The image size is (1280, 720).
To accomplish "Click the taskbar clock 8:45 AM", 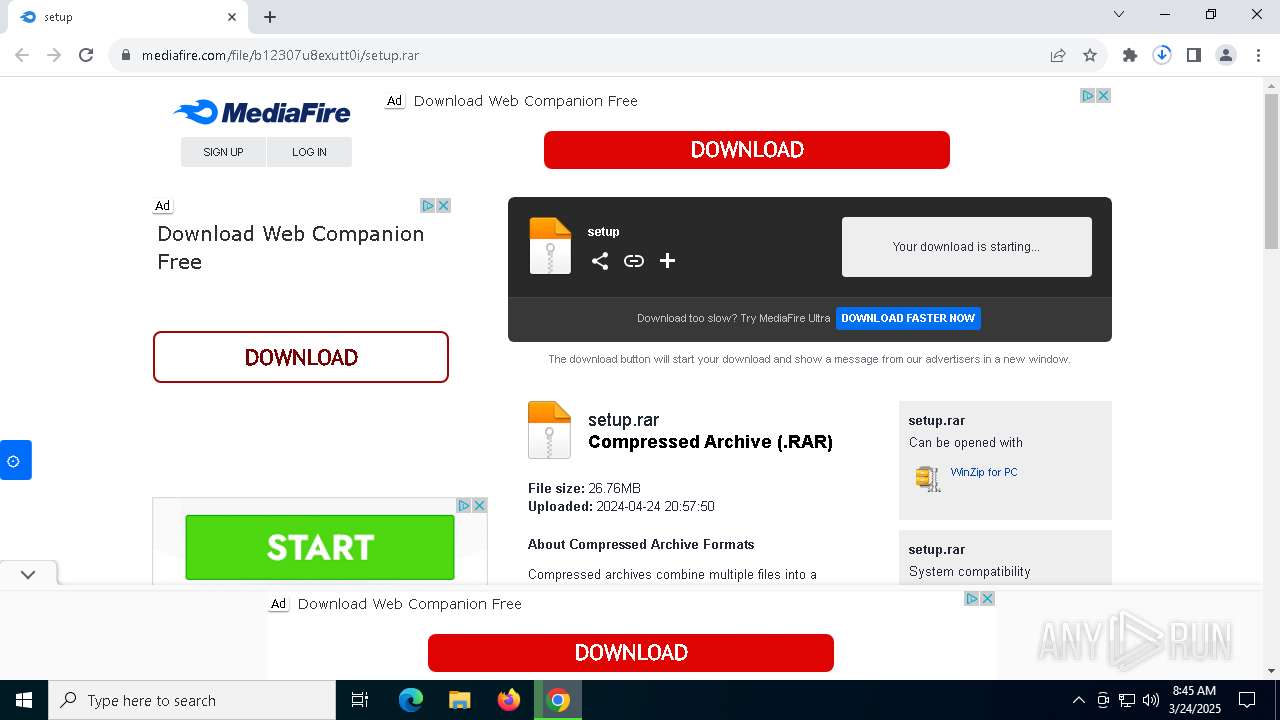I will [1195, 691].
